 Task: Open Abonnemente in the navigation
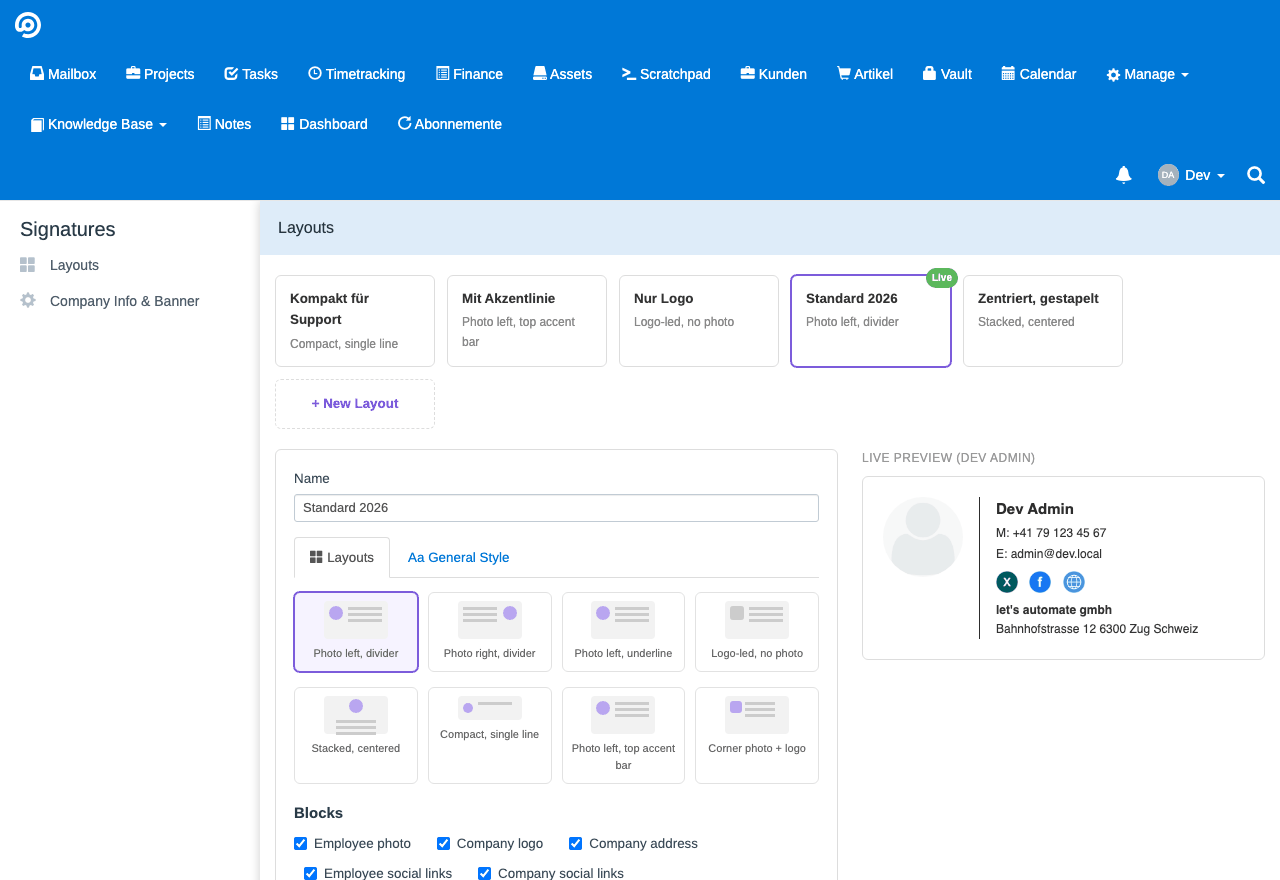tap(450, 124)
